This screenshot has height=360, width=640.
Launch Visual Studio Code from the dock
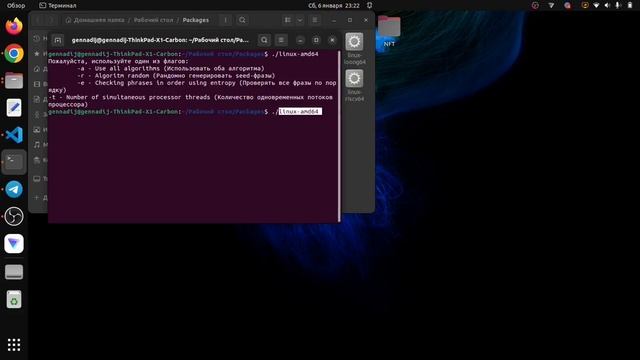point(14,135)
